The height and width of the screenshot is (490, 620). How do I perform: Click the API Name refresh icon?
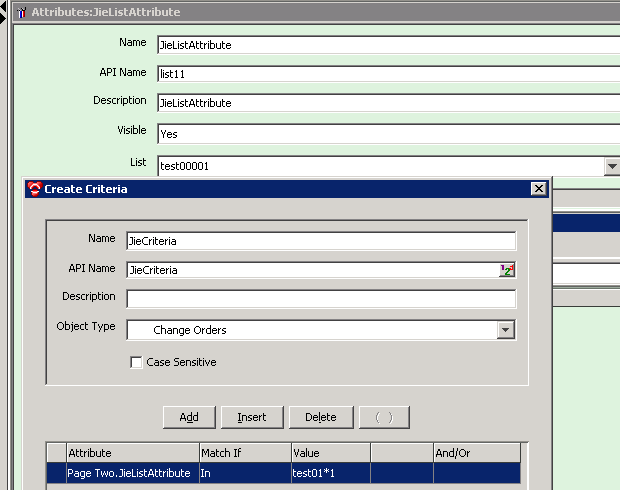point(507,270)
